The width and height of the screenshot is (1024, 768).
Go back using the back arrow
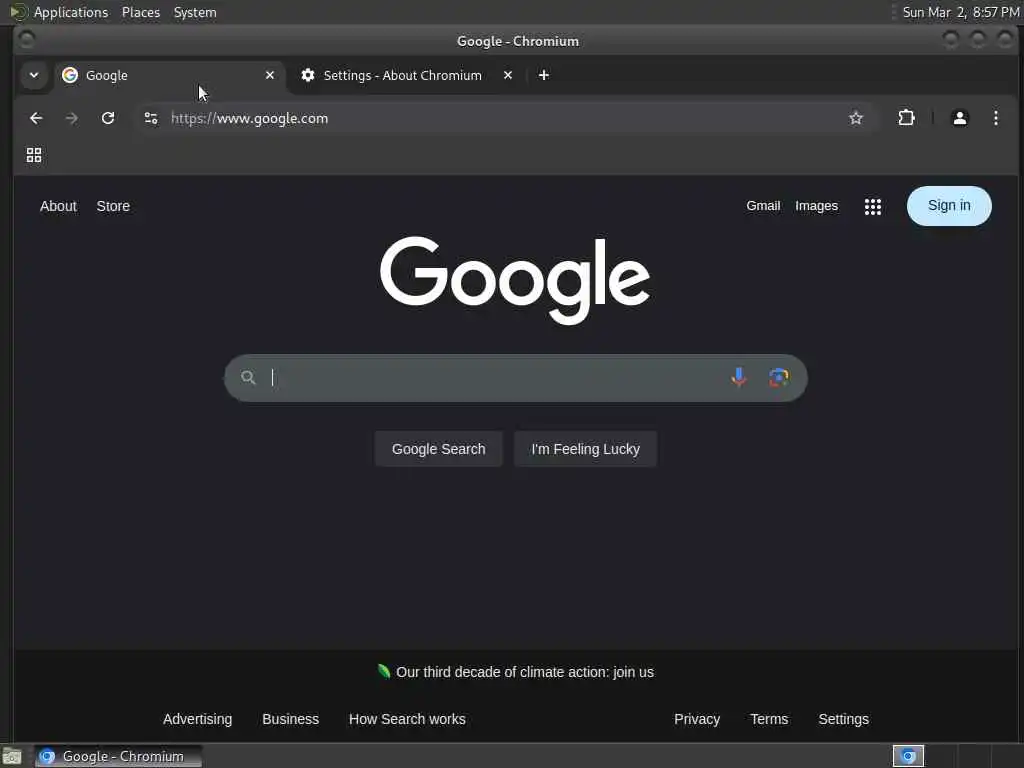pos(36,118)
